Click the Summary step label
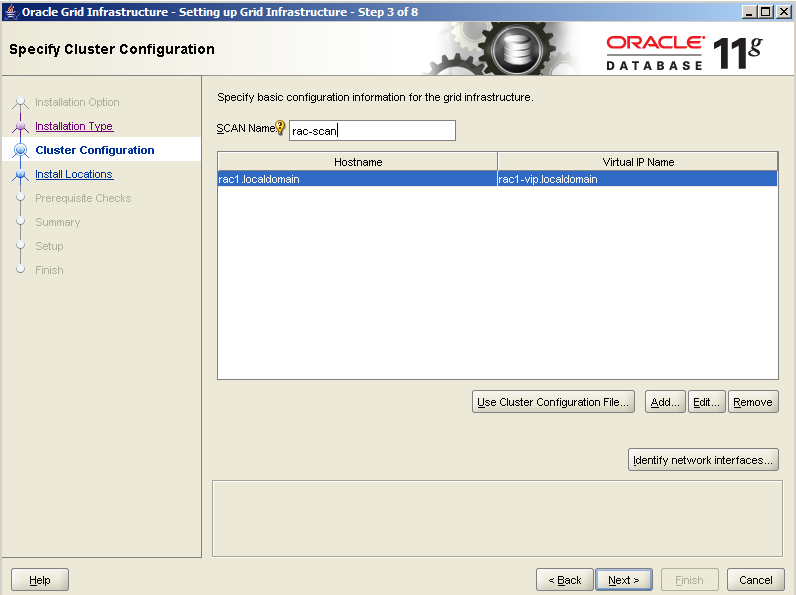796x595 pixels. point(58,222)
